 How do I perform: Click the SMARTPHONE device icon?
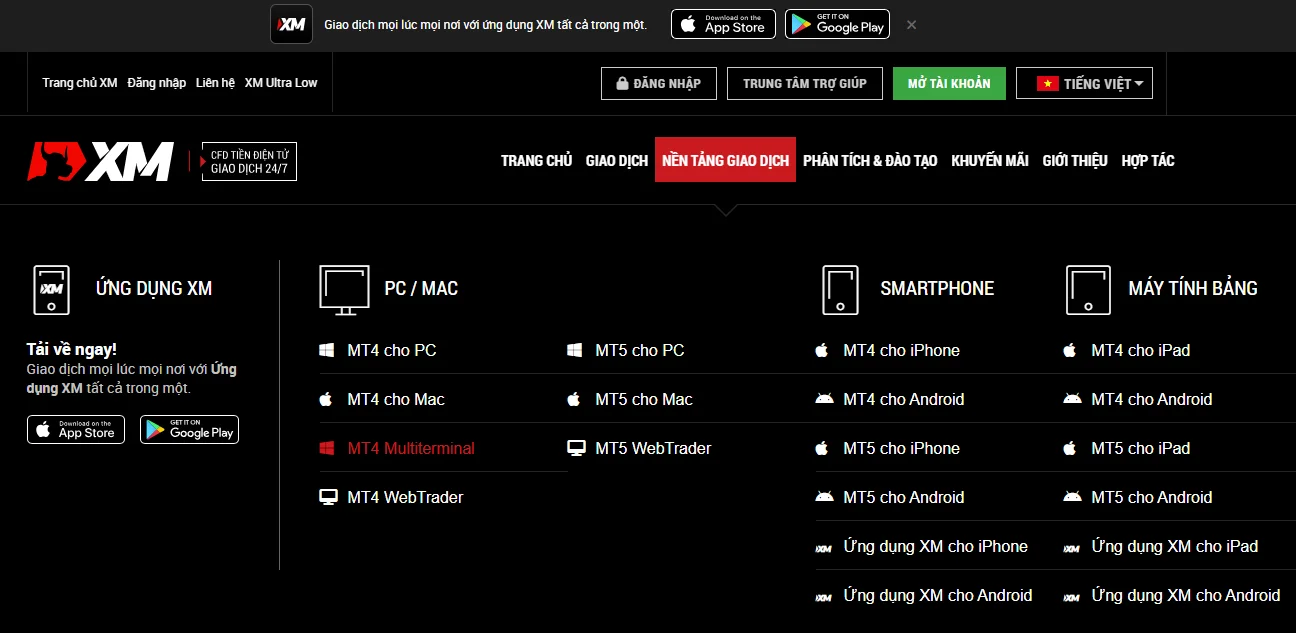[x=841, y=290]
